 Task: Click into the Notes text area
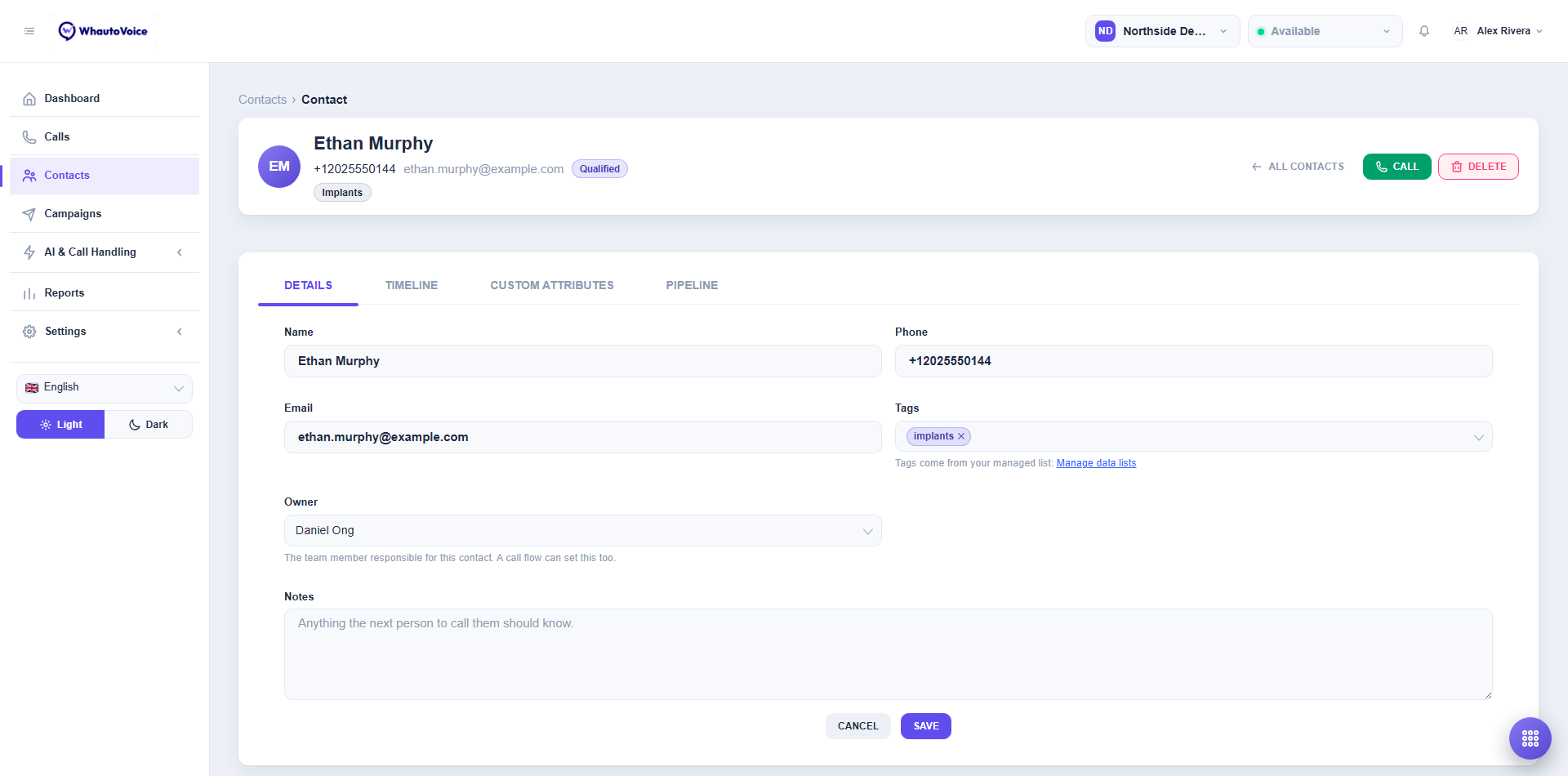point(889,654)
